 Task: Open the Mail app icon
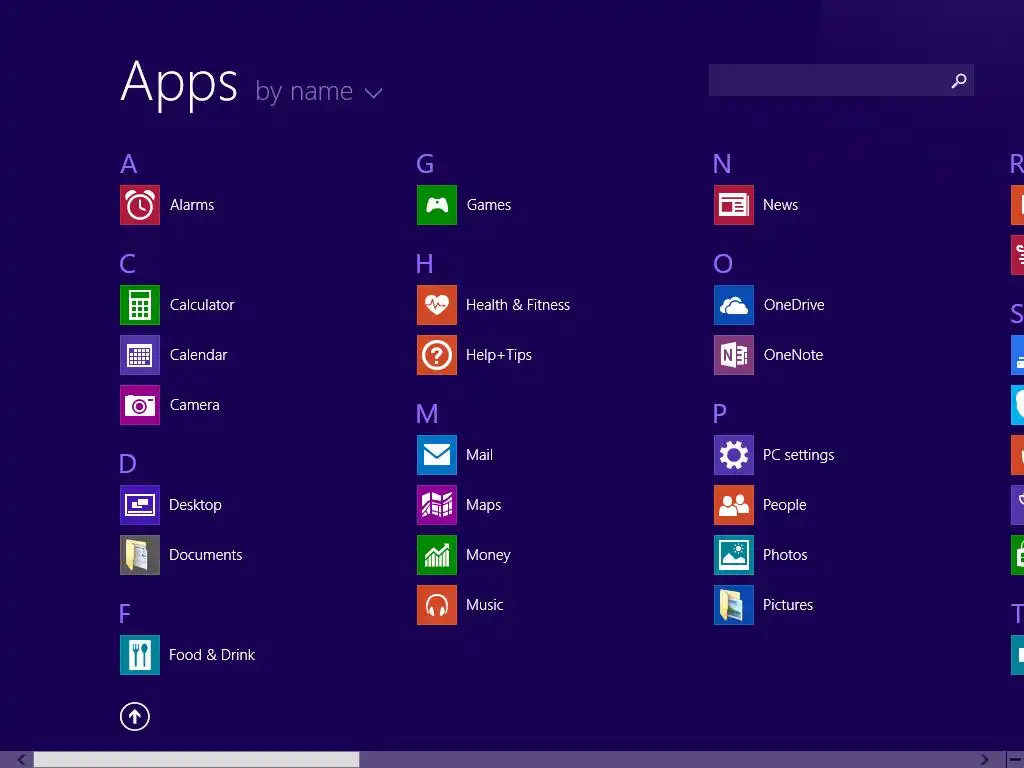[437, 455]
